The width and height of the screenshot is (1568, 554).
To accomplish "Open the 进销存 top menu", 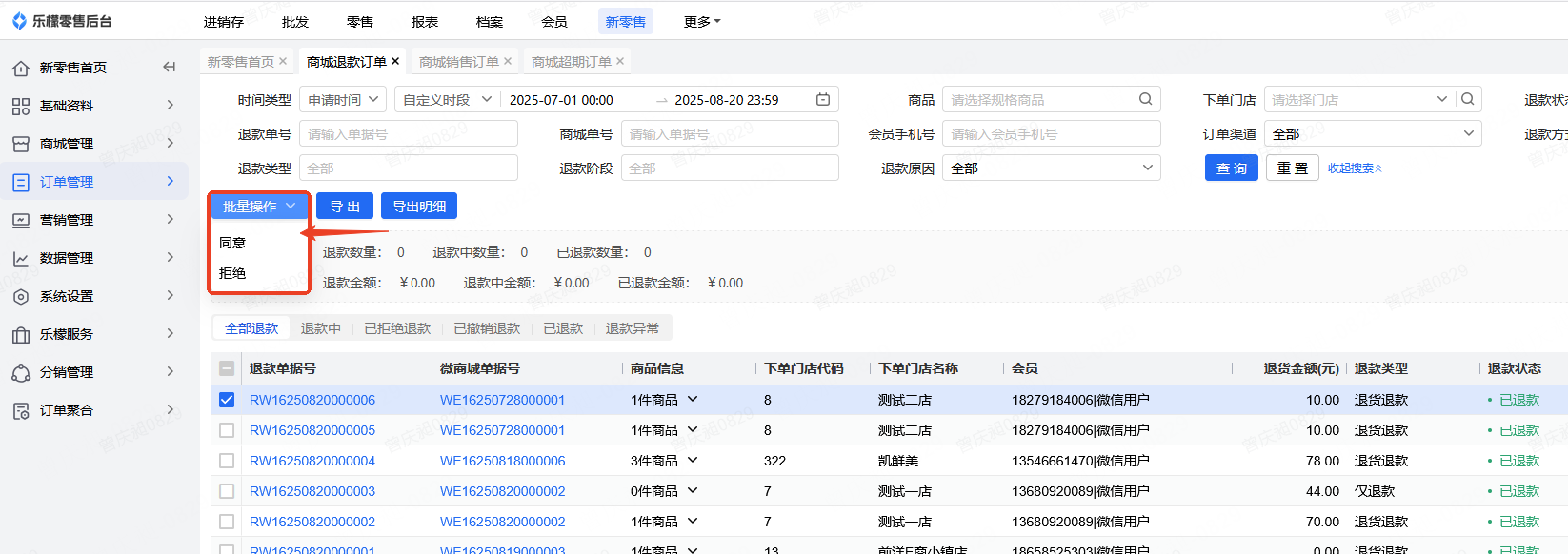I will (224, 21).
